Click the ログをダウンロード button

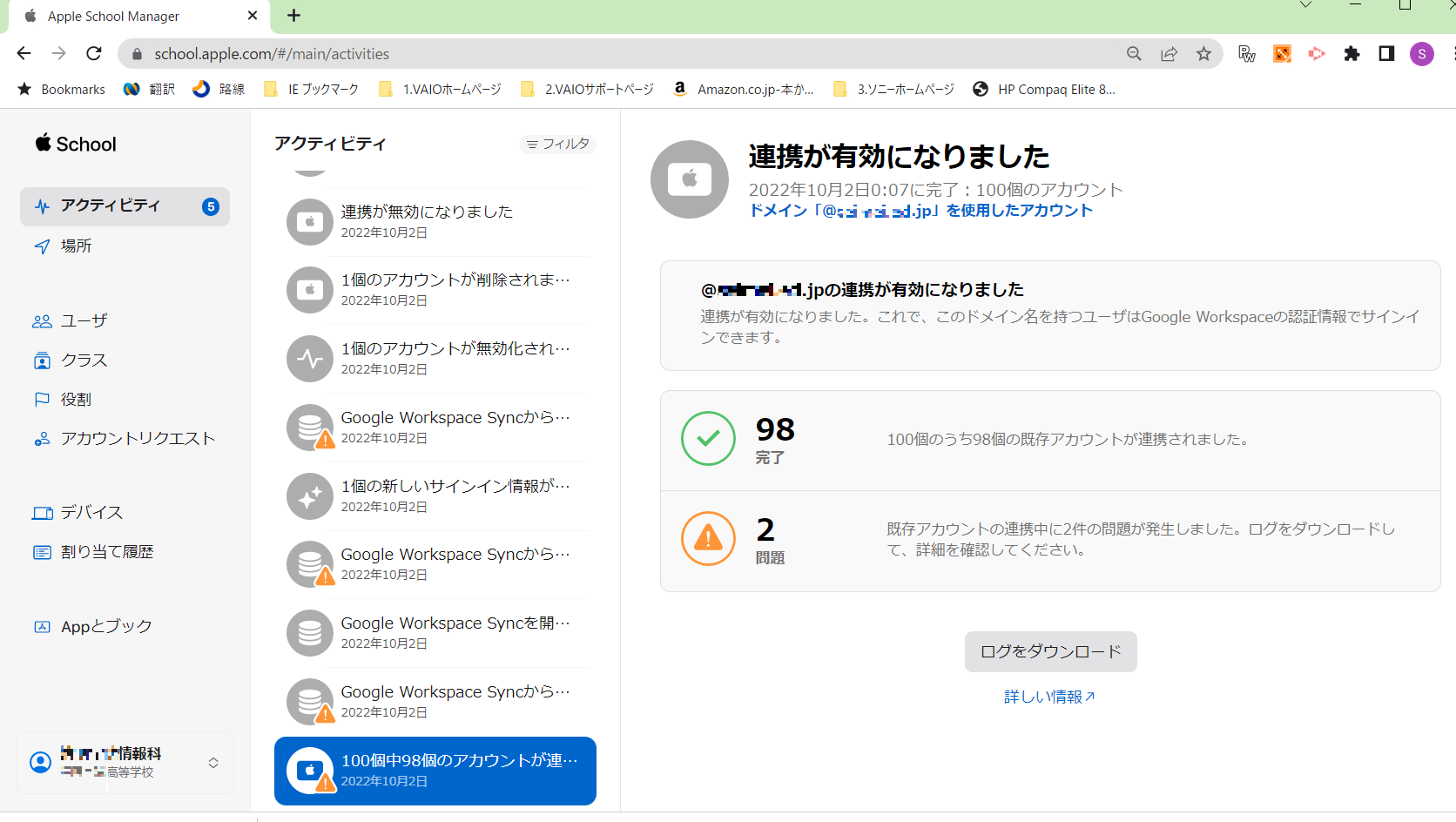(1050, 651)
